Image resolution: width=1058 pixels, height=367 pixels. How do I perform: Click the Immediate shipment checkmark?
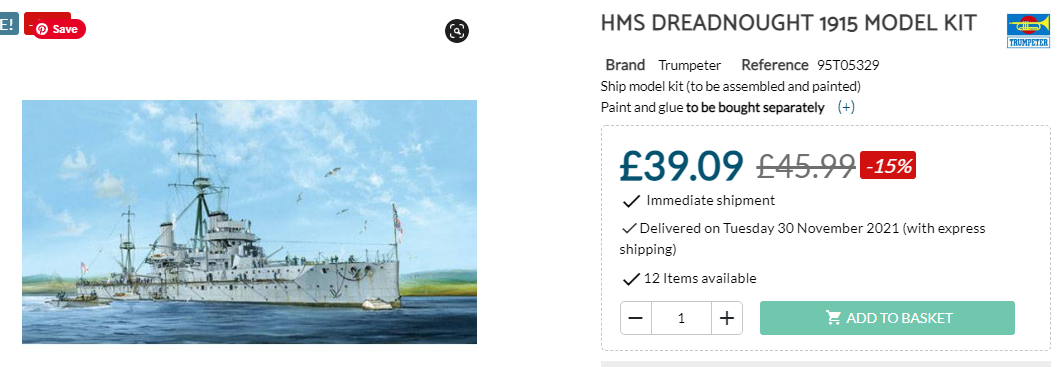point(631,201)
